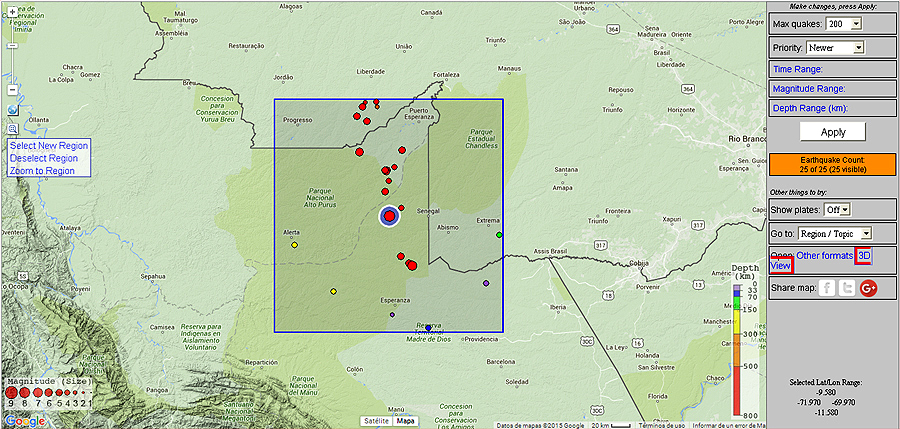Screen dimensions: 900x429
Task: Click the Magnitude (Size) legend
Action: tap(49, 392)
